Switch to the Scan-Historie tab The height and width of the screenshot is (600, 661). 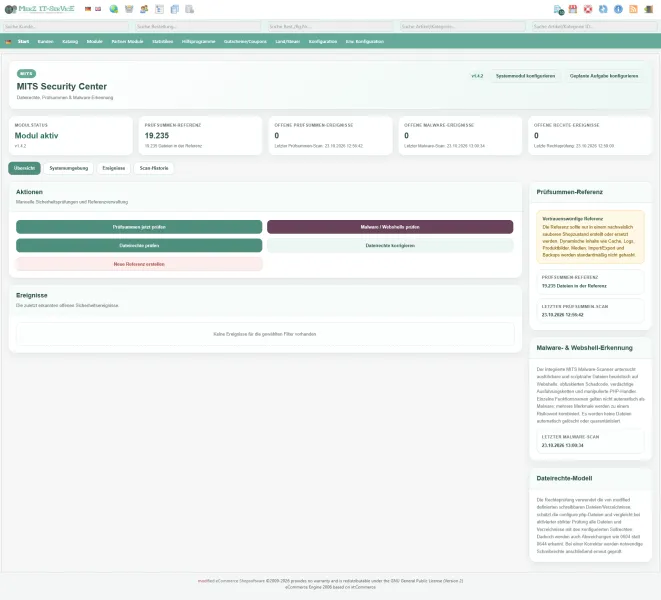point(154,168)
